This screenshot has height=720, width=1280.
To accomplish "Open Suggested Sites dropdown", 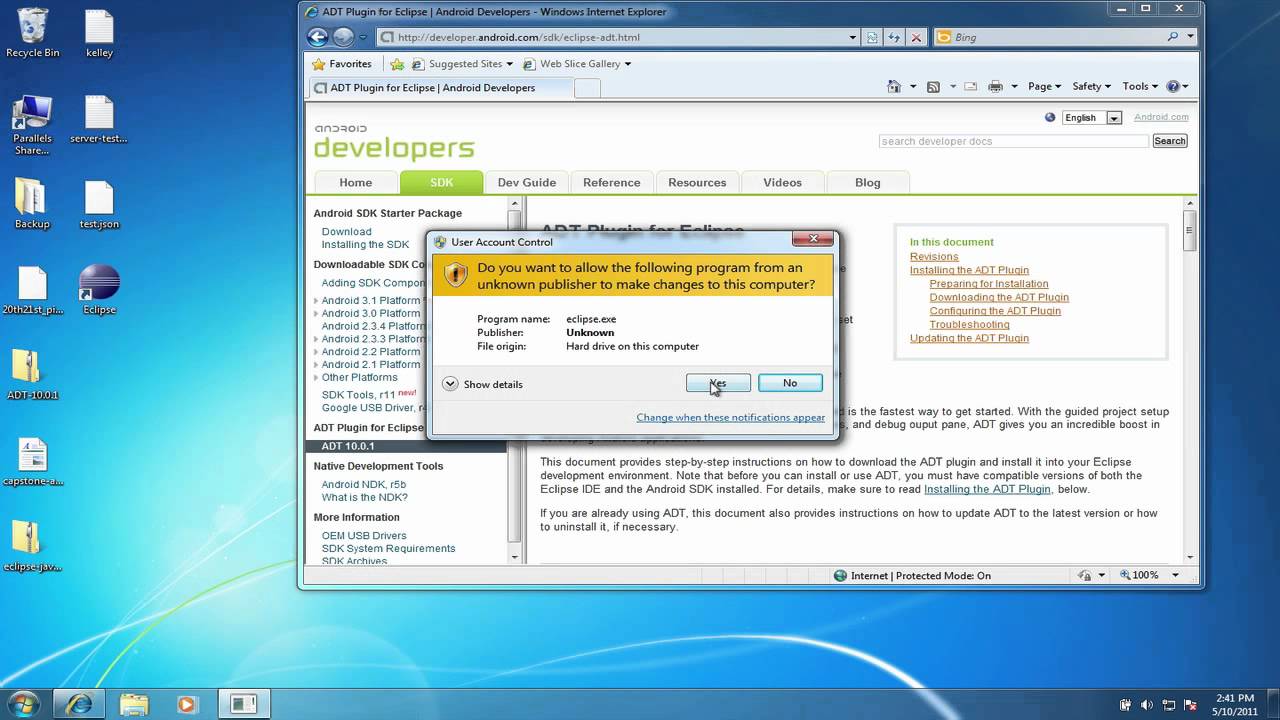I will tap(462, 64).
